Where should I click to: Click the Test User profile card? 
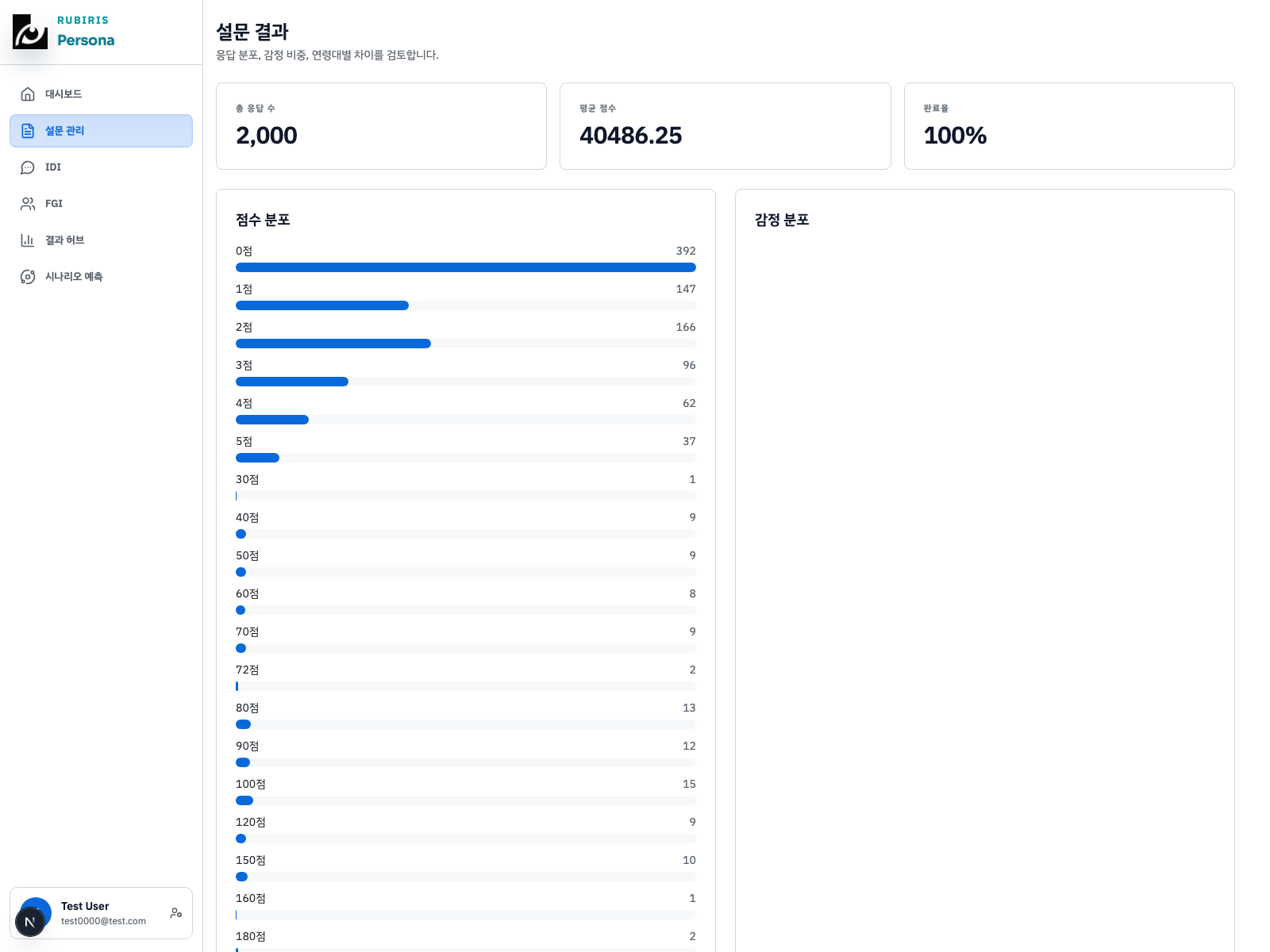click(x=101, y=912)
